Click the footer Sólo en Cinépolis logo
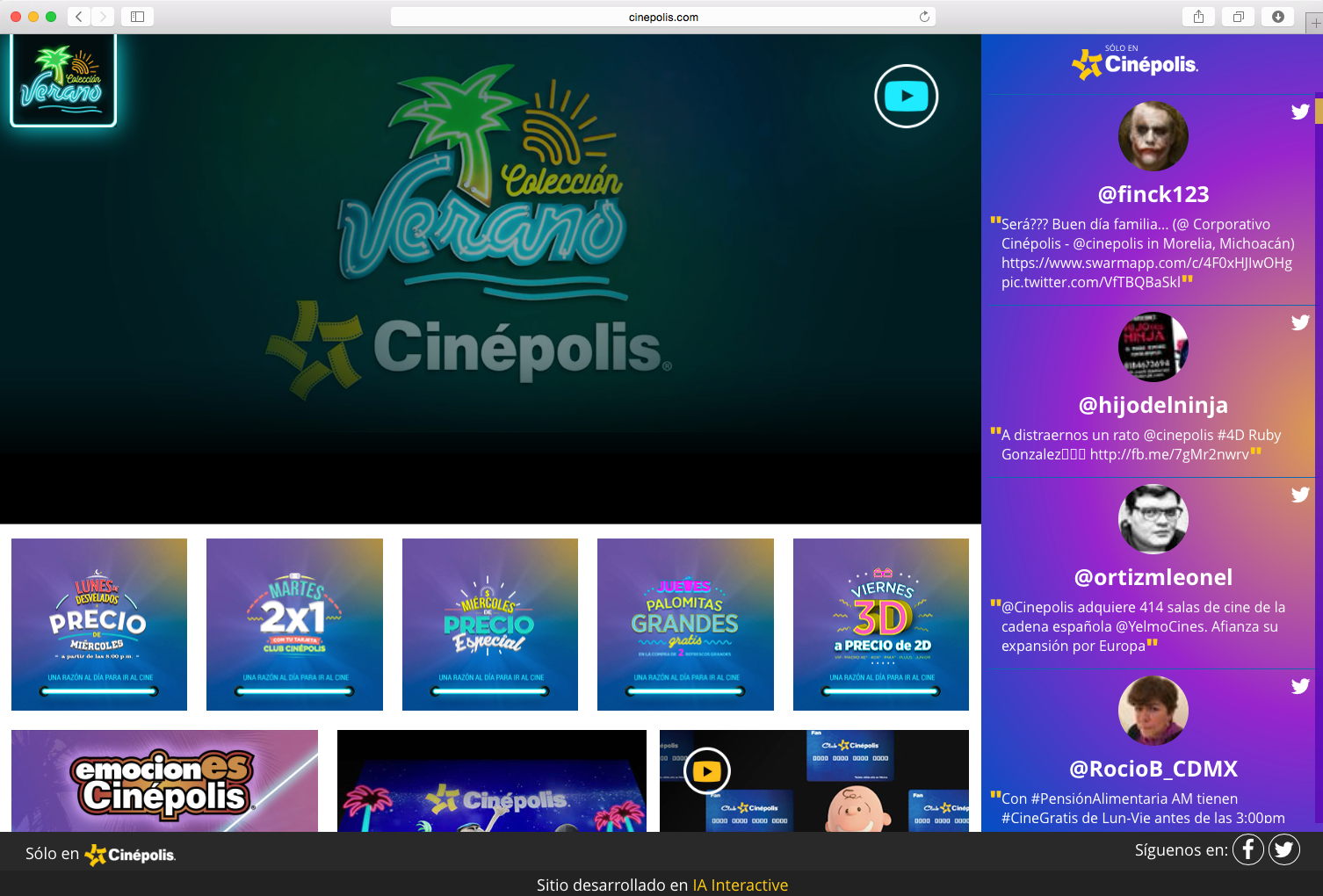Viewport: 1323px width, 896px height. coord(130,855)
